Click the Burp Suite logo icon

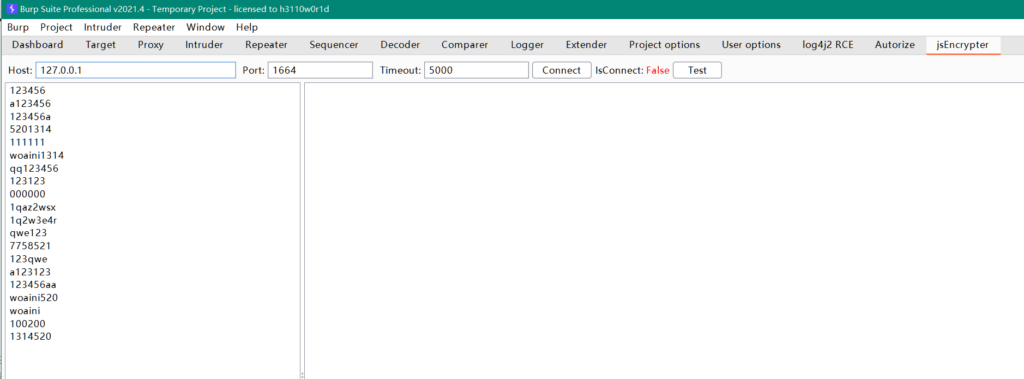click(x=12, y=9)
